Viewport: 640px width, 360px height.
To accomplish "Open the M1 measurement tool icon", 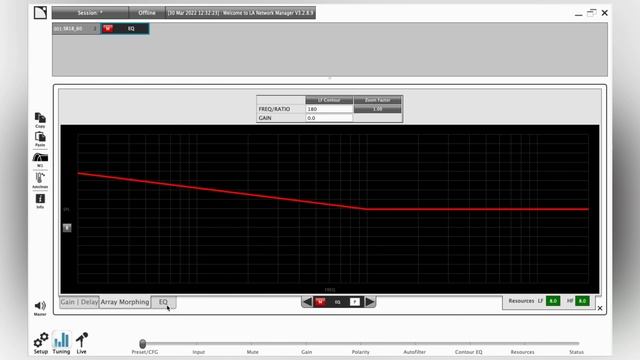I will tap(40, 159).
